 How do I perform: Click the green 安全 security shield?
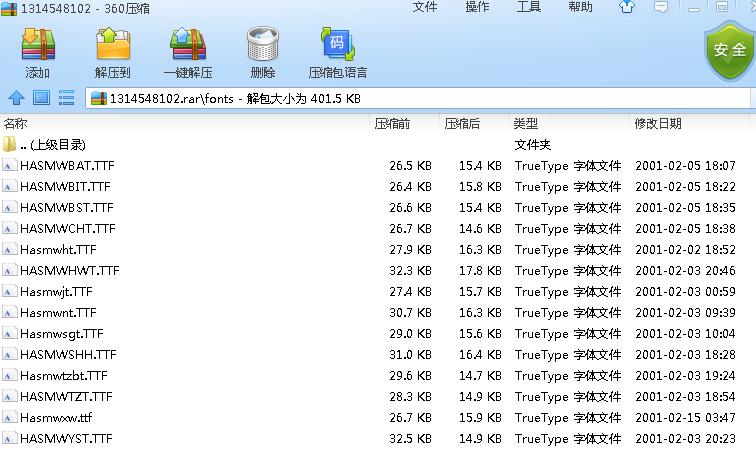tap(730, 50)
